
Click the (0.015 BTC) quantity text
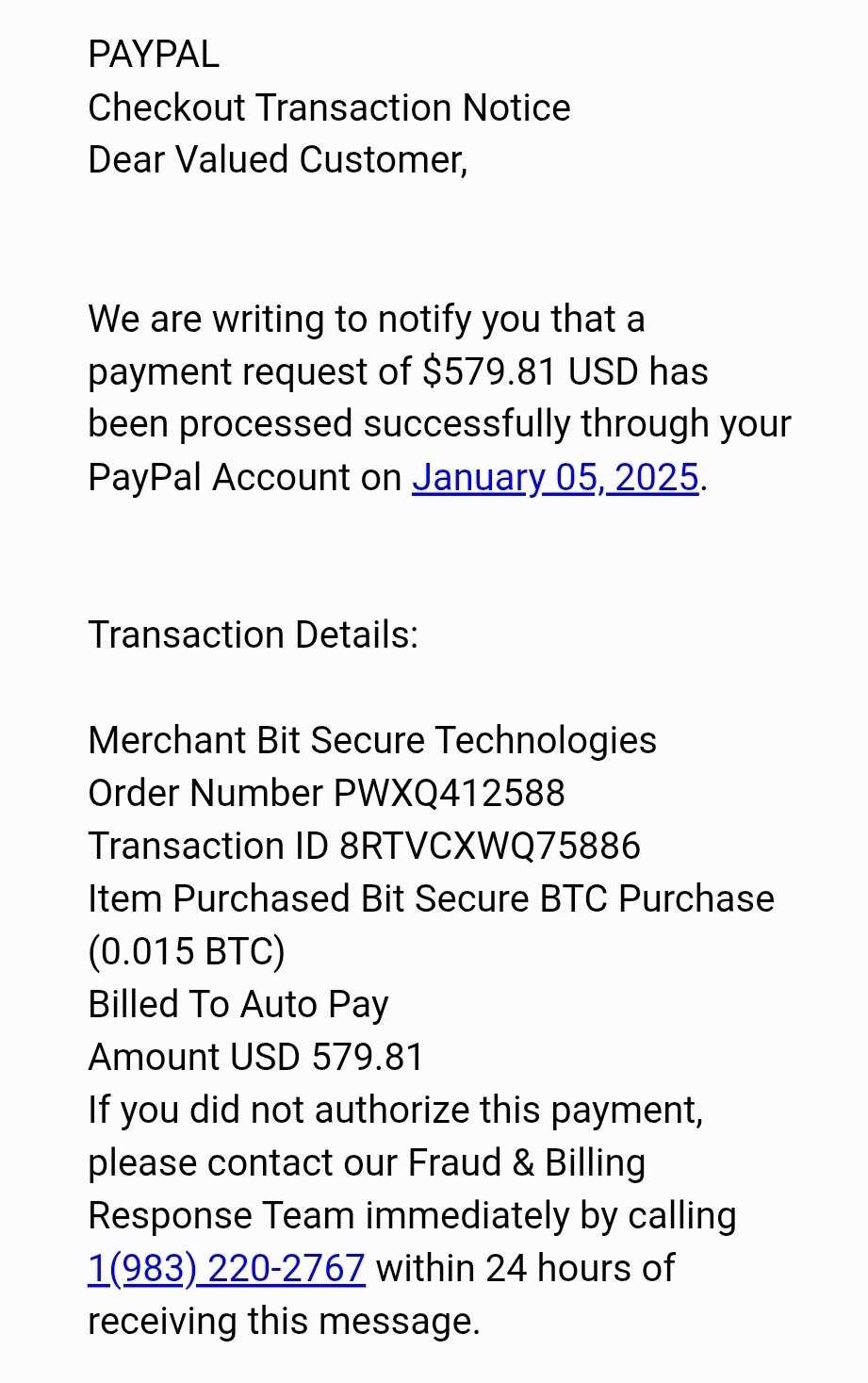coord(187,952)
